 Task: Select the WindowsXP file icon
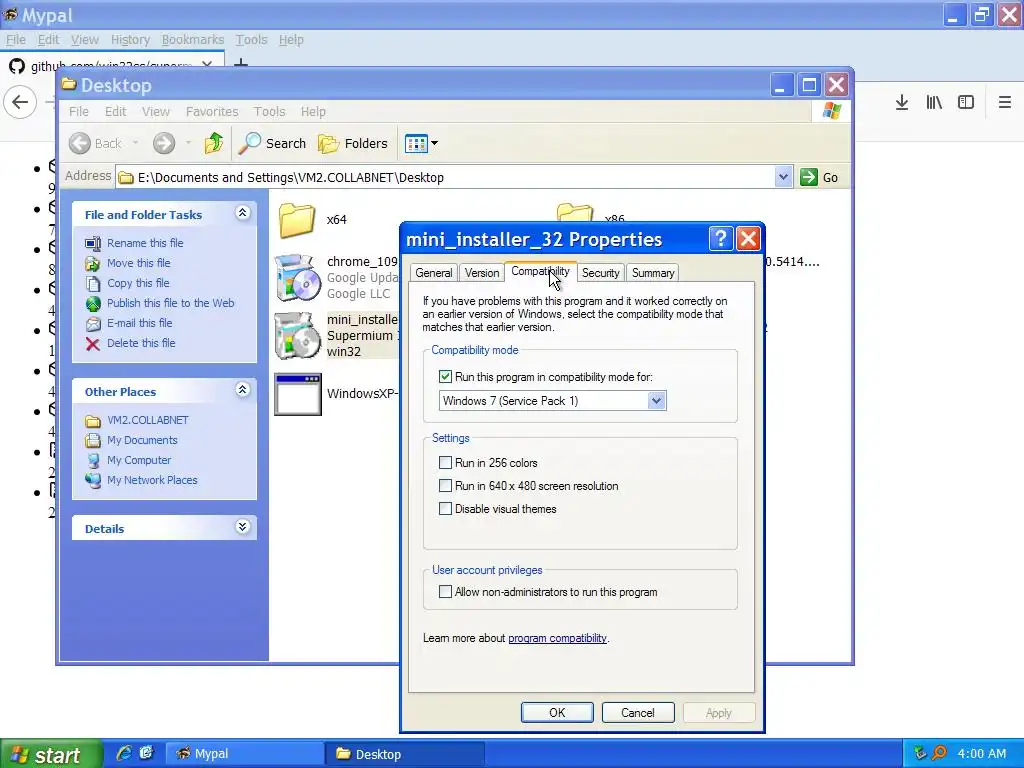pyautogui.click(x=298, y=394)
